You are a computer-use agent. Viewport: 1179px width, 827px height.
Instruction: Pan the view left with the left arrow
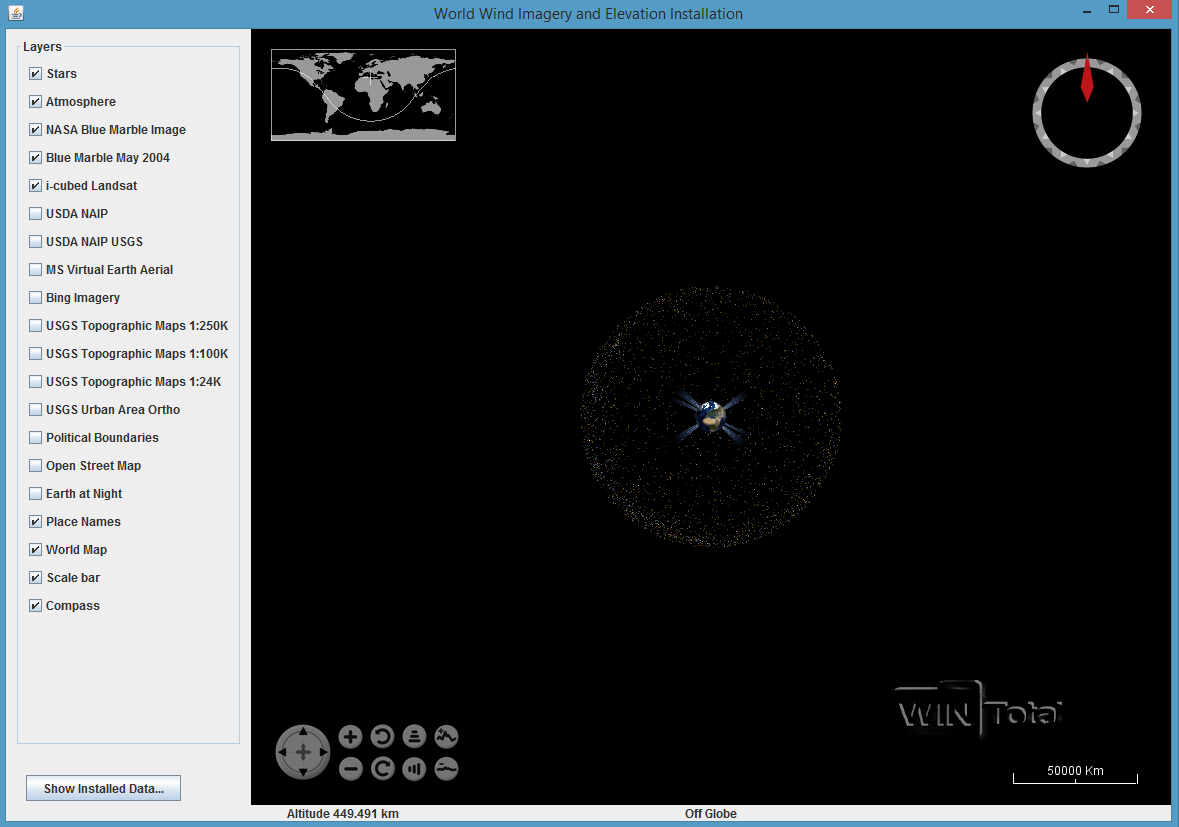coord(283,752)
